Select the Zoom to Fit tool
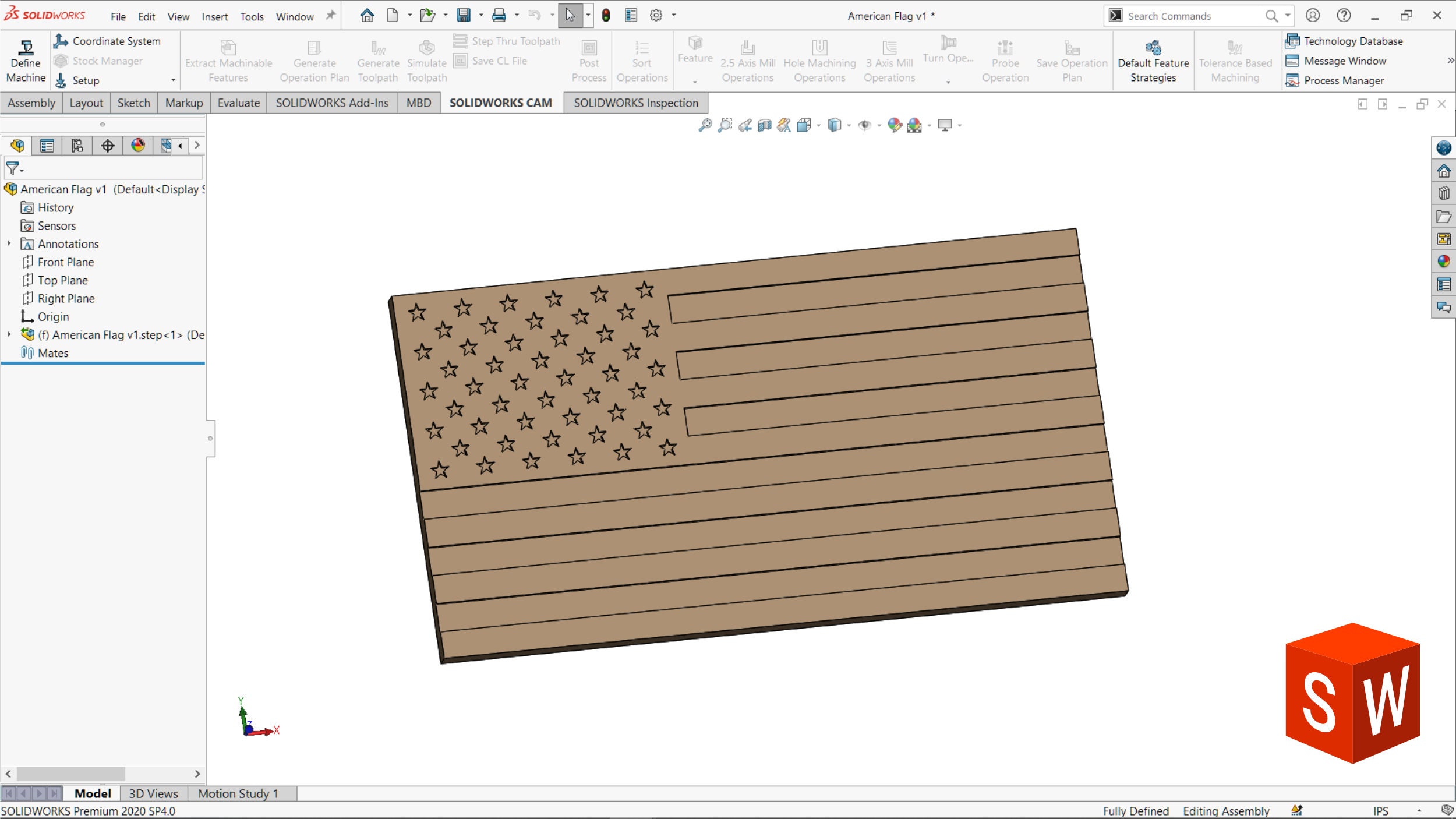This screenshot has width=1456, height=819. 705,125
